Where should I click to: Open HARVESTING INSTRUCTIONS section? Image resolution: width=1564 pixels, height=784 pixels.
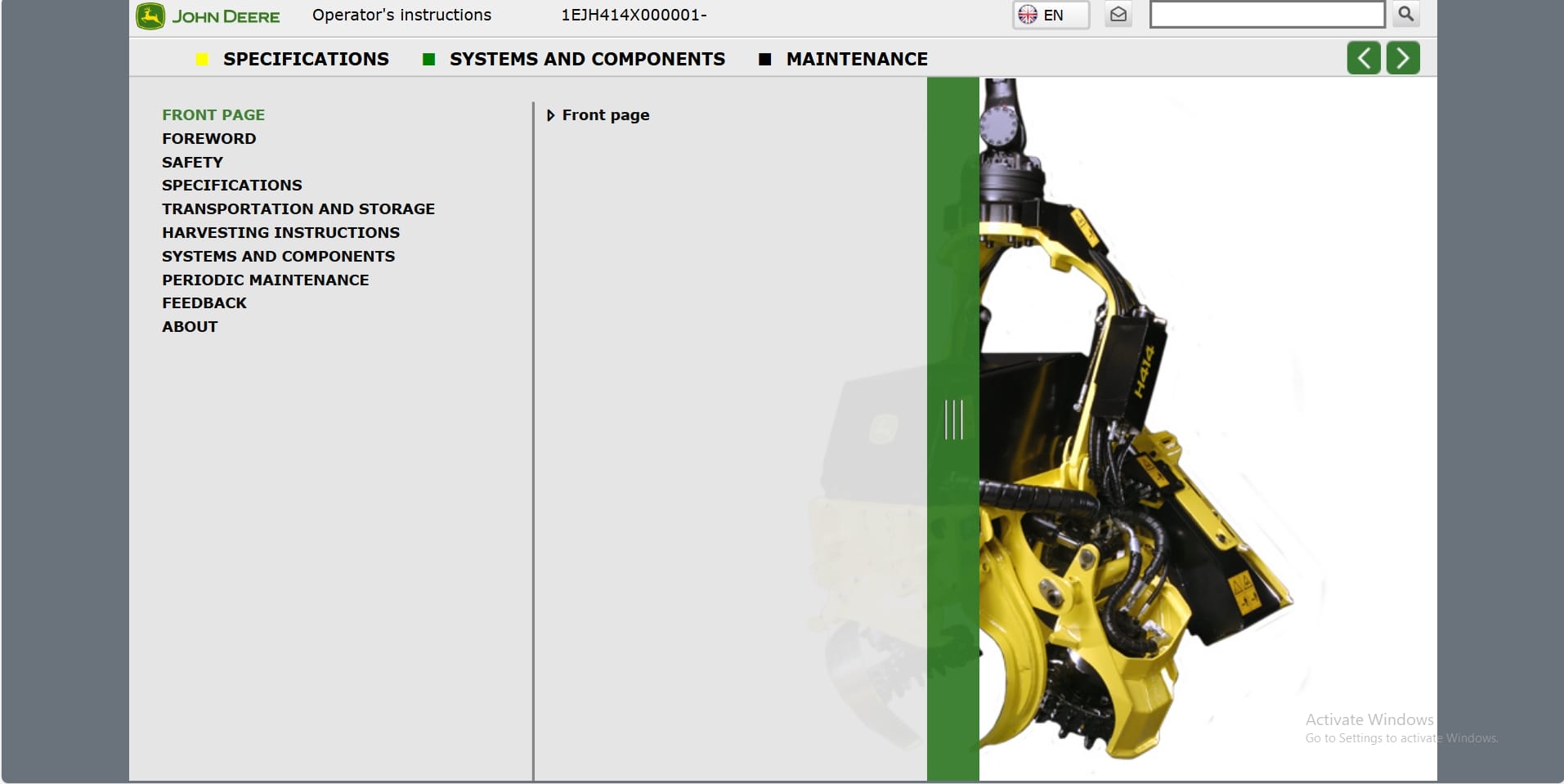pos(281,233)
